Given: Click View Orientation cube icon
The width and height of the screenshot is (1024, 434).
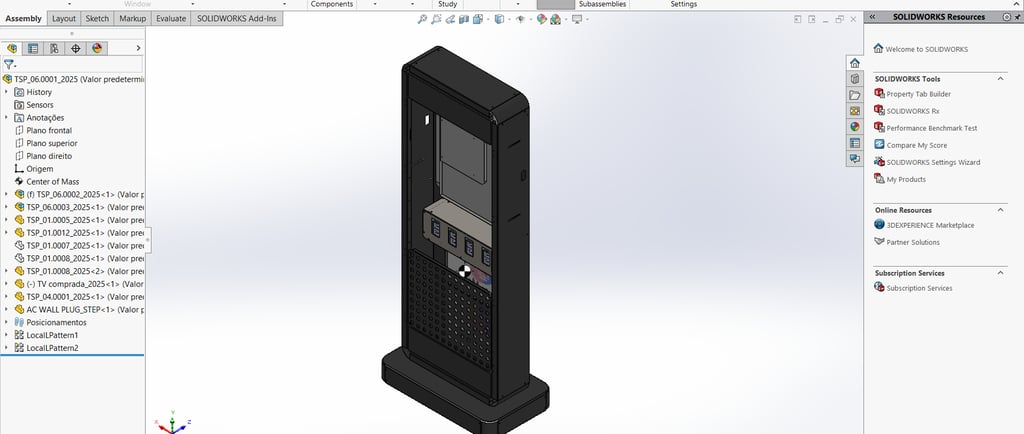Looking at the screenshot, I should point(478,20).
